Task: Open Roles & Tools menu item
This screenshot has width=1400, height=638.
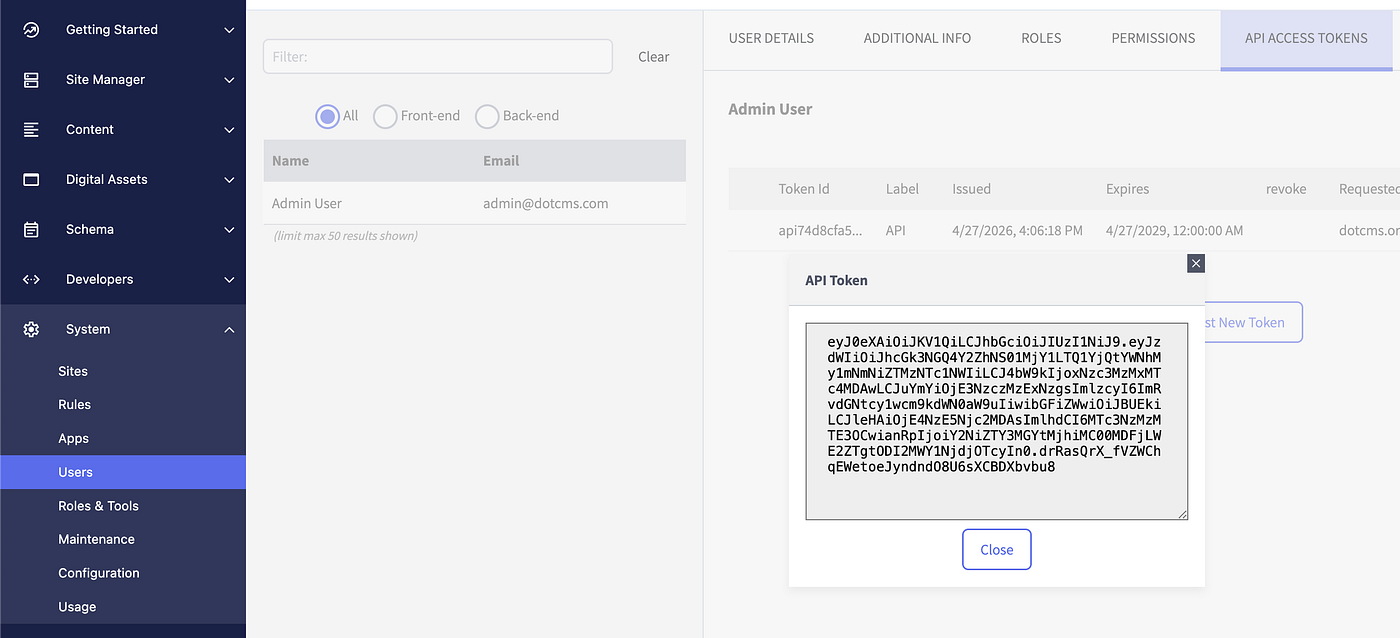Action: 122,506
